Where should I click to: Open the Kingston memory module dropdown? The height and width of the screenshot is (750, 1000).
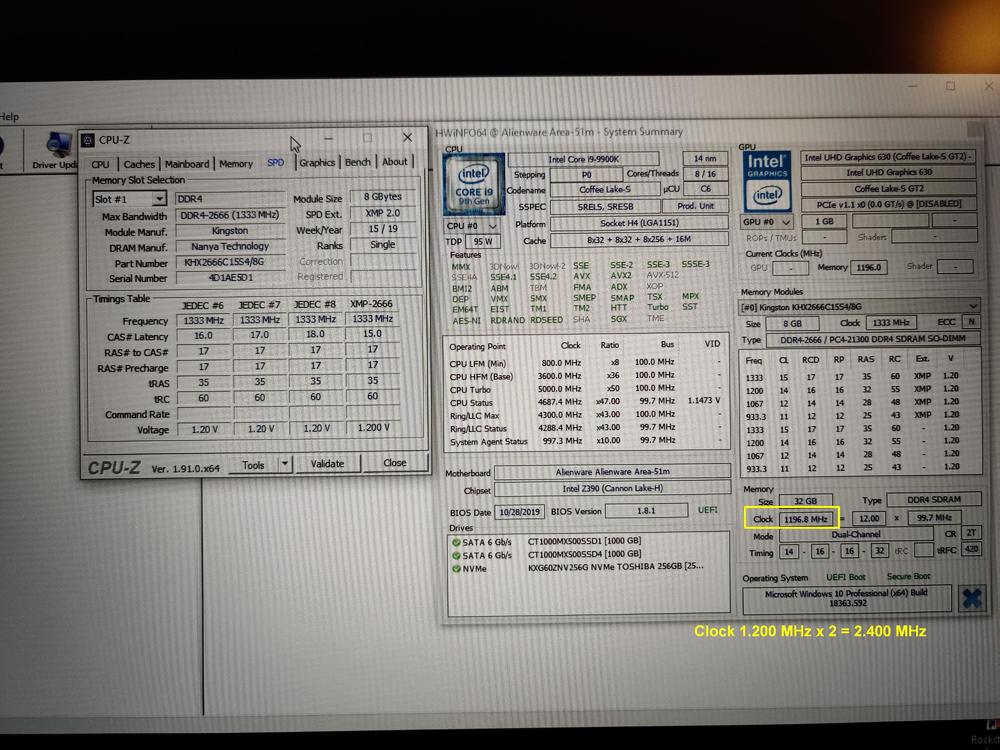[973, 306]
